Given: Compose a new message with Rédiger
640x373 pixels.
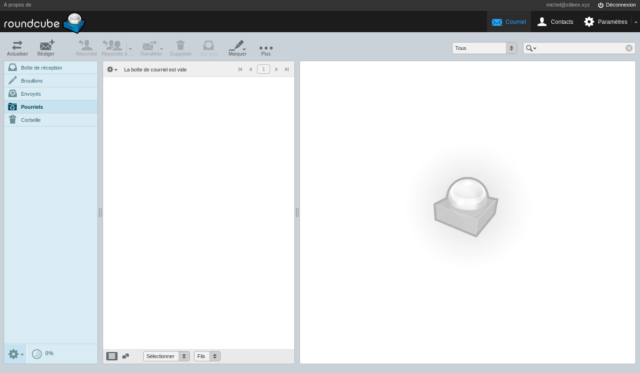Looking at the screenshot, I should tap(46, 48).
